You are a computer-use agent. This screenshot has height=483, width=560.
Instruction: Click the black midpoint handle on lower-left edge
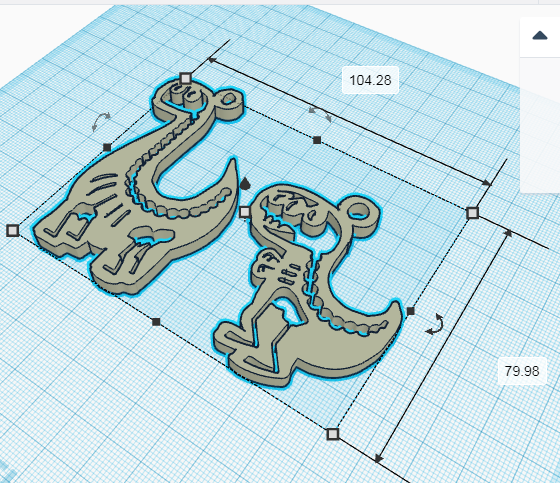(156, 322)
